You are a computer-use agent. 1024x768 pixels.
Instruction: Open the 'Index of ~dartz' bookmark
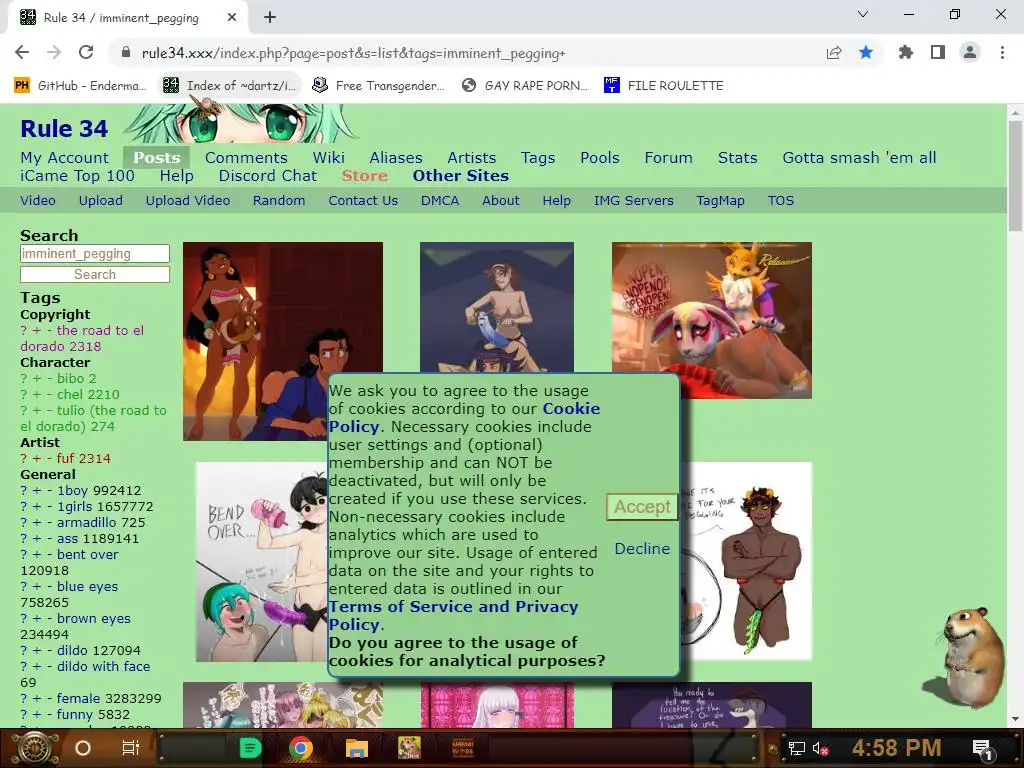point(230,86)
